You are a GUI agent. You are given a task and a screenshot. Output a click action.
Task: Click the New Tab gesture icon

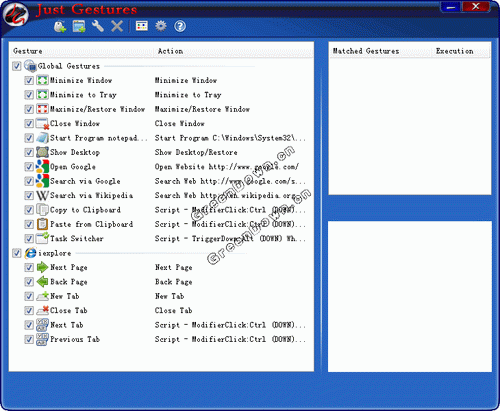tap(42, 296)
